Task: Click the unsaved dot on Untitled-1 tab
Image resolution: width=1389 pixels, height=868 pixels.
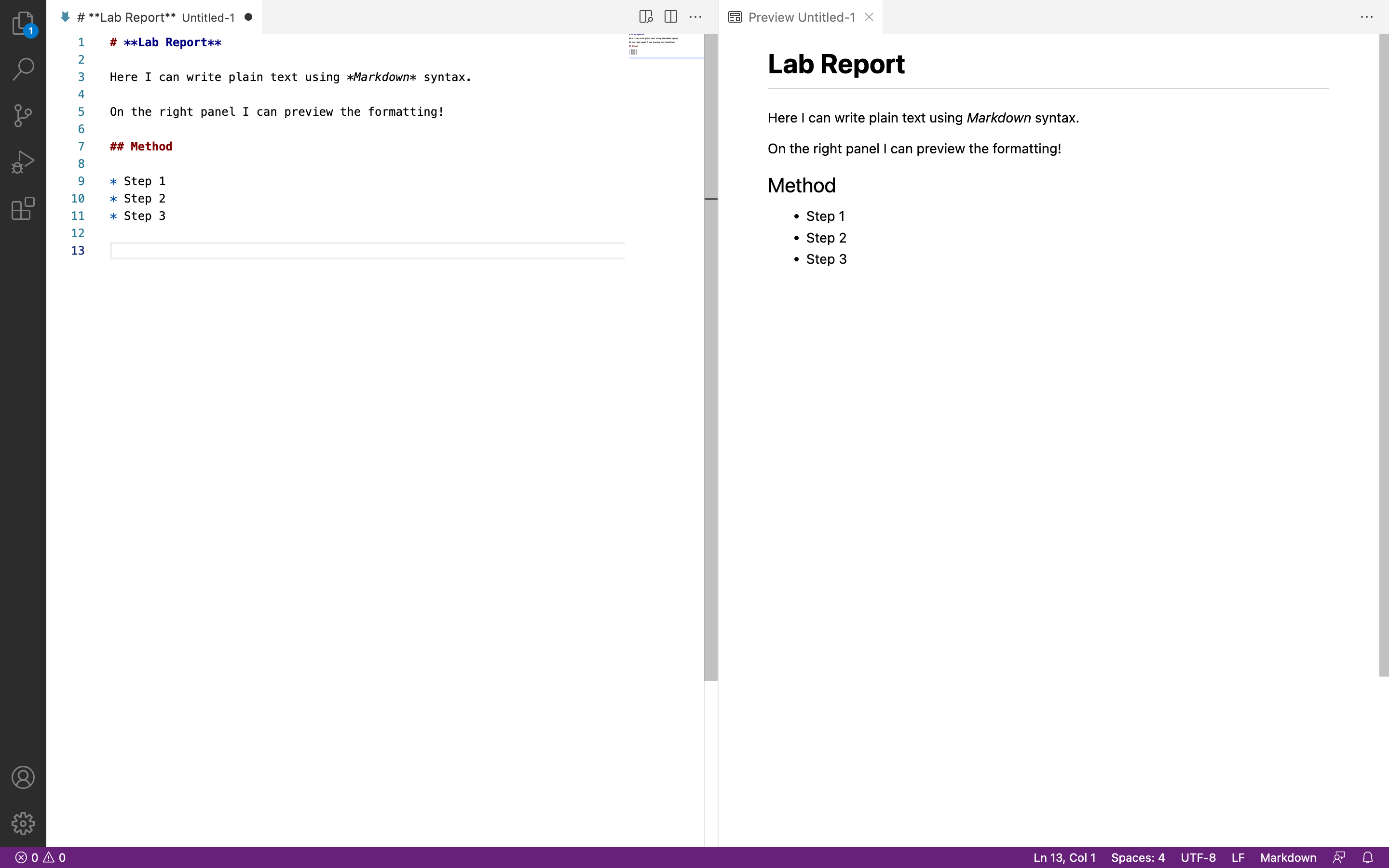Action: pos(248,17)
